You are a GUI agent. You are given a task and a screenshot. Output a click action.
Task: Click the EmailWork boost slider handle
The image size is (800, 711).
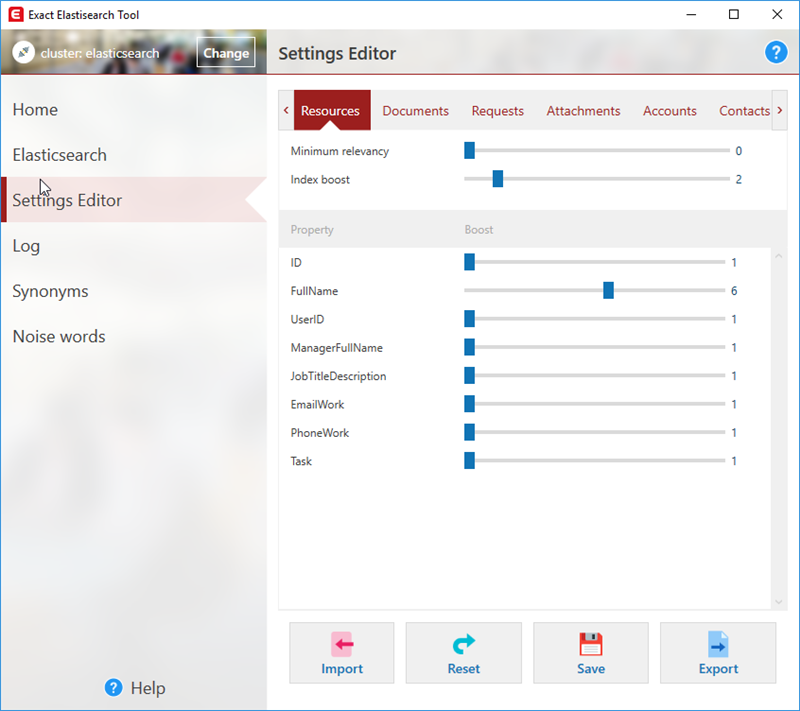pyautogui.click(x=469, y=403)
